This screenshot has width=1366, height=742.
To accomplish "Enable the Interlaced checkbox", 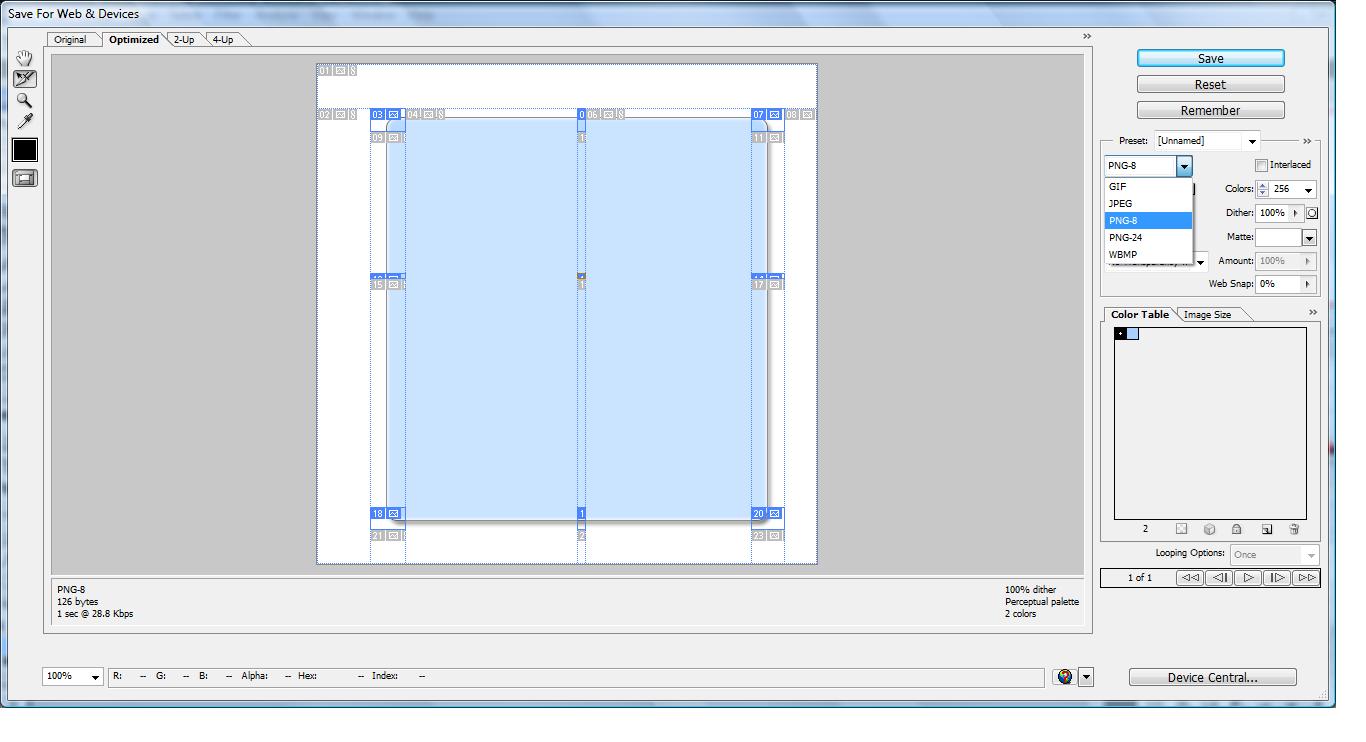I will click(x=1260, y=164).
